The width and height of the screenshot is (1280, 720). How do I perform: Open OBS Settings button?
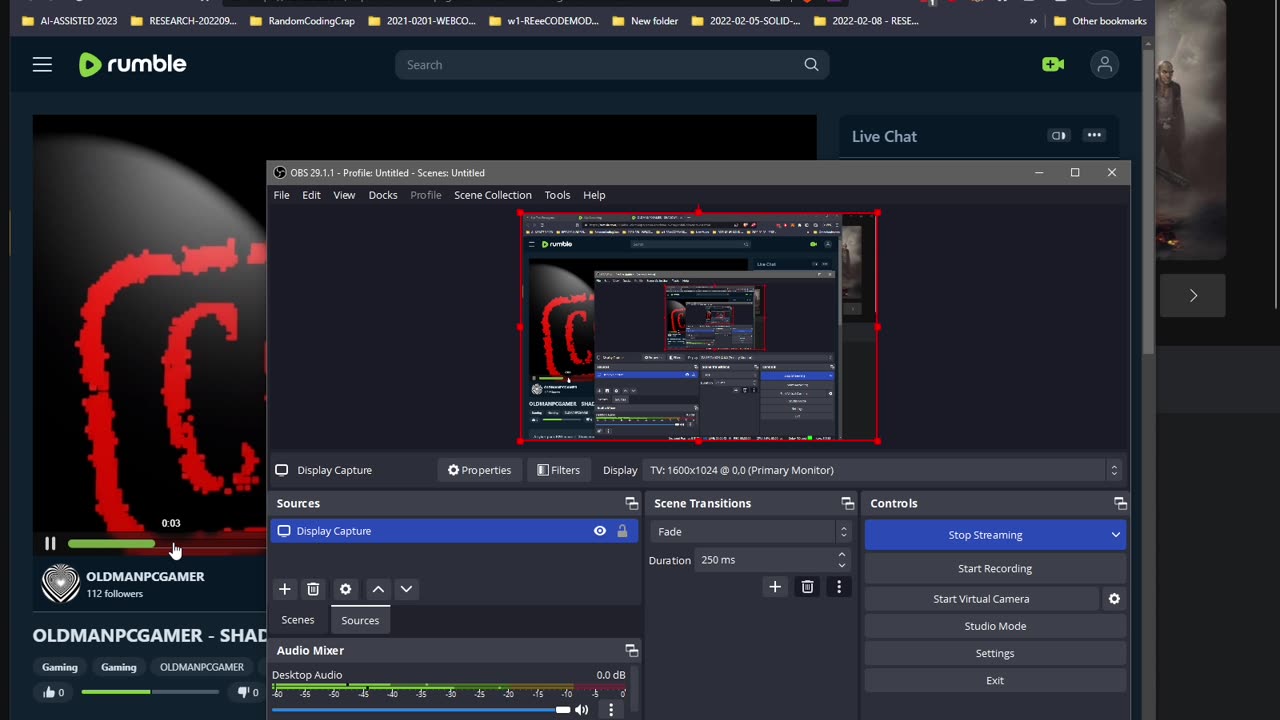click(x=995, y=653)
